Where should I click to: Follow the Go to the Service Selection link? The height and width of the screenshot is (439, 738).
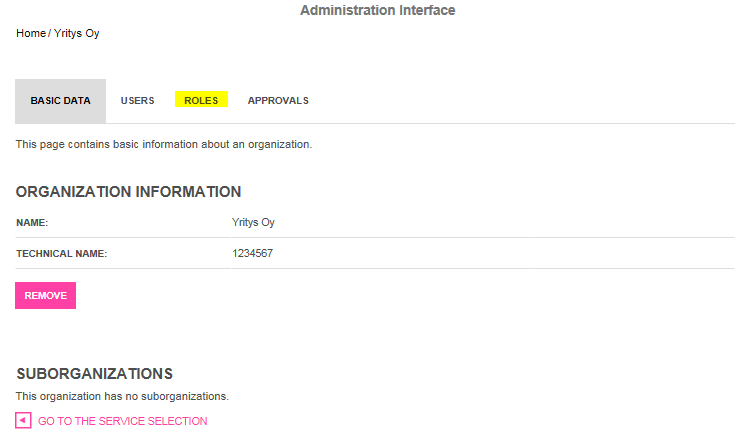click(122, 421)
